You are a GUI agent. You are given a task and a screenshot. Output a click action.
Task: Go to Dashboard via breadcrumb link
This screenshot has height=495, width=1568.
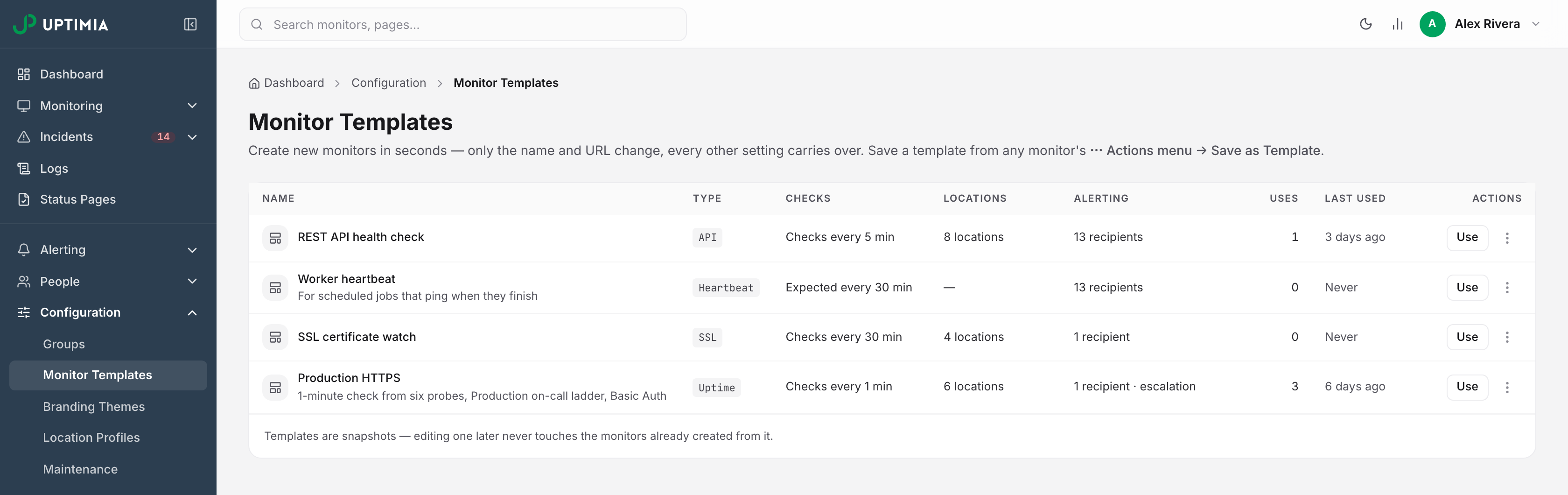coord(294,83)
